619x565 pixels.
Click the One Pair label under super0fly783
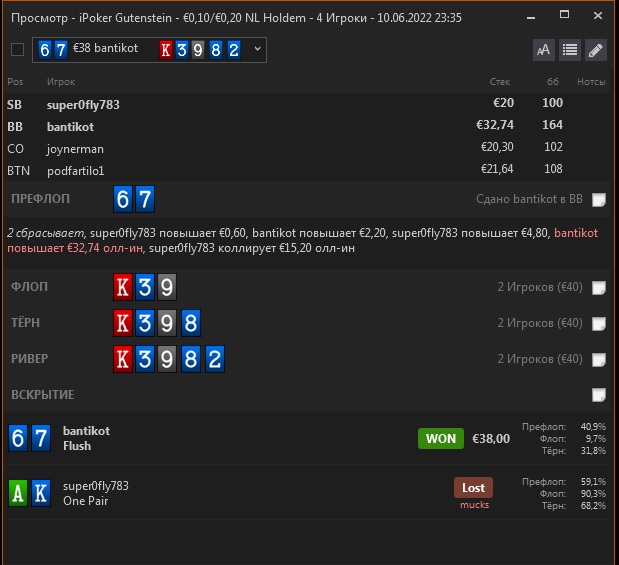coord(86,501)
